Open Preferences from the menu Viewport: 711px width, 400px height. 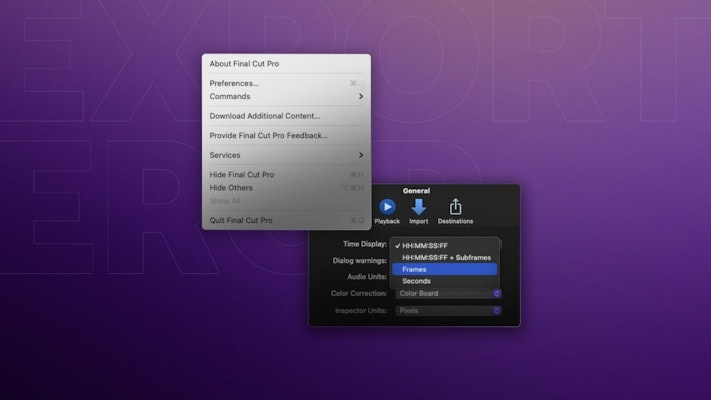pyautogui.click(x=234, y=83)
